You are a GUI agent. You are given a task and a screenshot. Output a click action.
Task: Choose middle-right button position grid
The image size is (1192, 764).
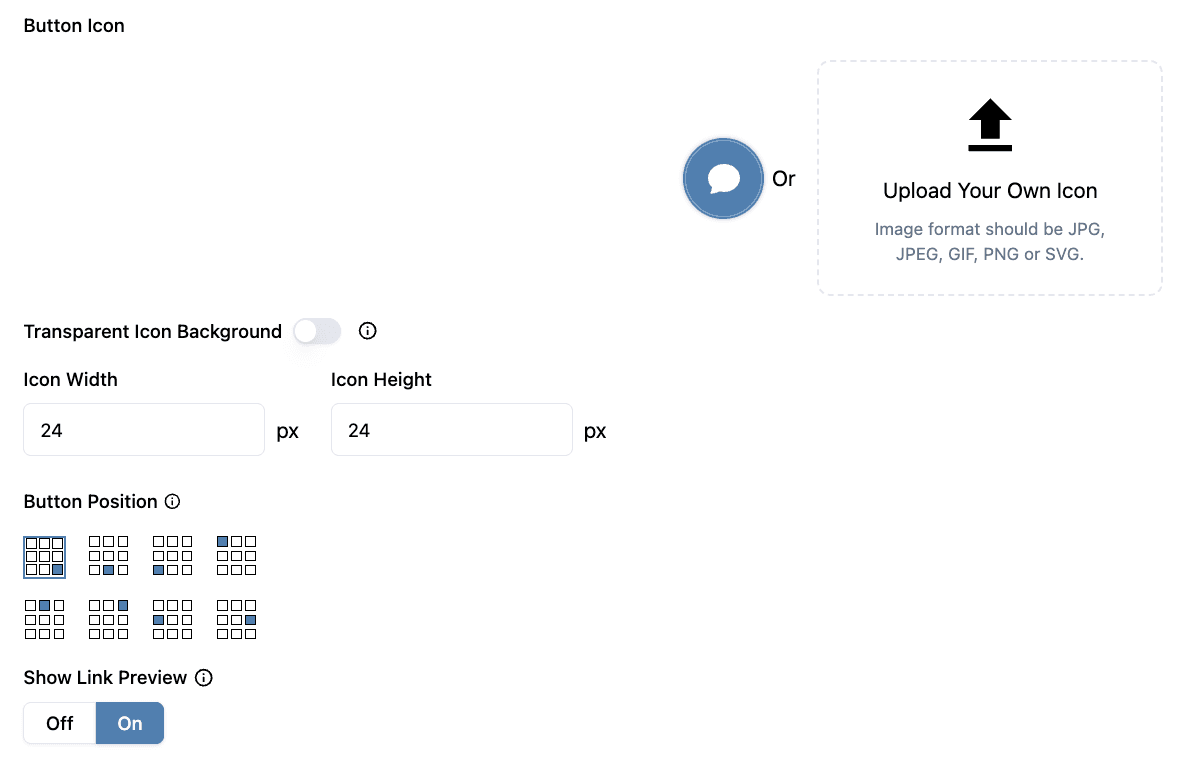pos(236,620)
